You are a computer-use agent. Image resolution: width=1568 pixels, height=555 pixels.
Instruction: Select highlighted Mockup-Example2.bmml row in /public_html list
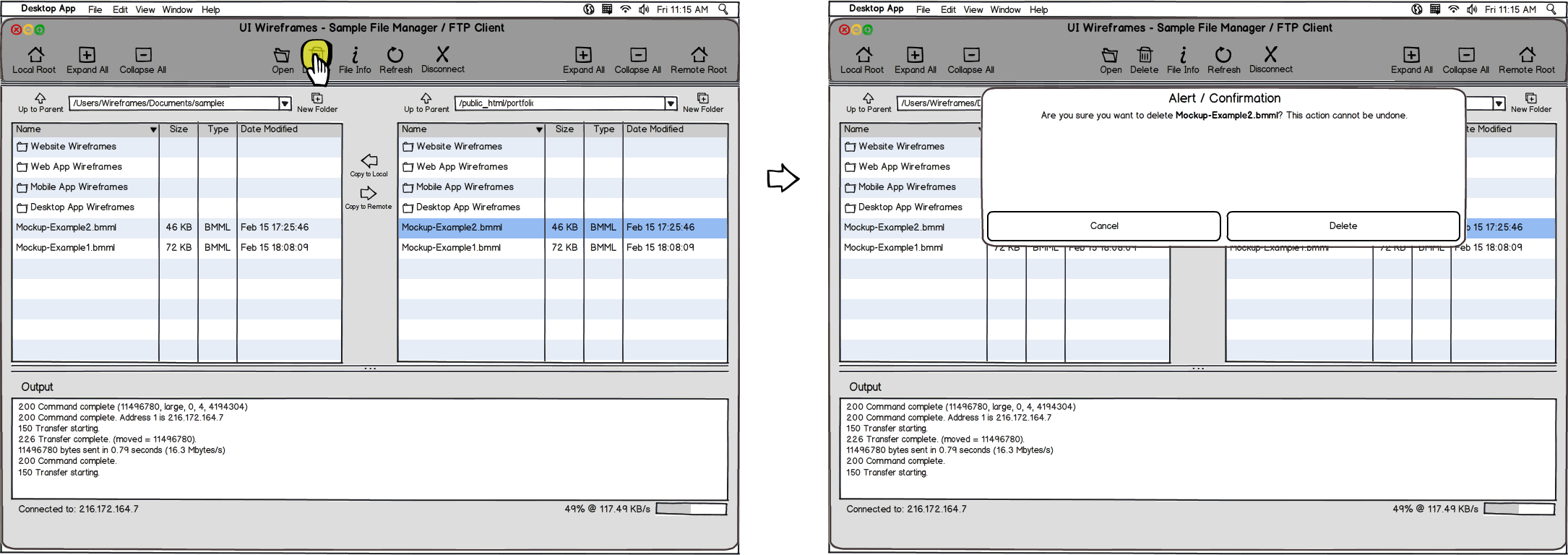[563, 228]
